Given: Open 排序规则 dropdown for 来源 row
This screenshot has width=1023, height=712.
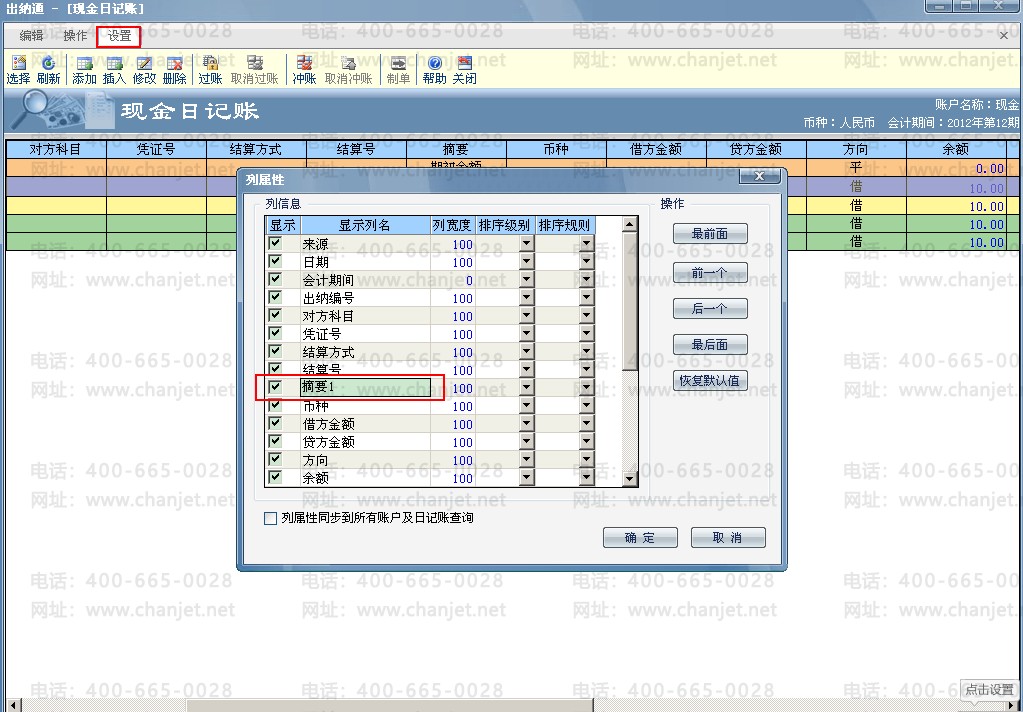Looking at the screenshot, I should pos(587,244).
